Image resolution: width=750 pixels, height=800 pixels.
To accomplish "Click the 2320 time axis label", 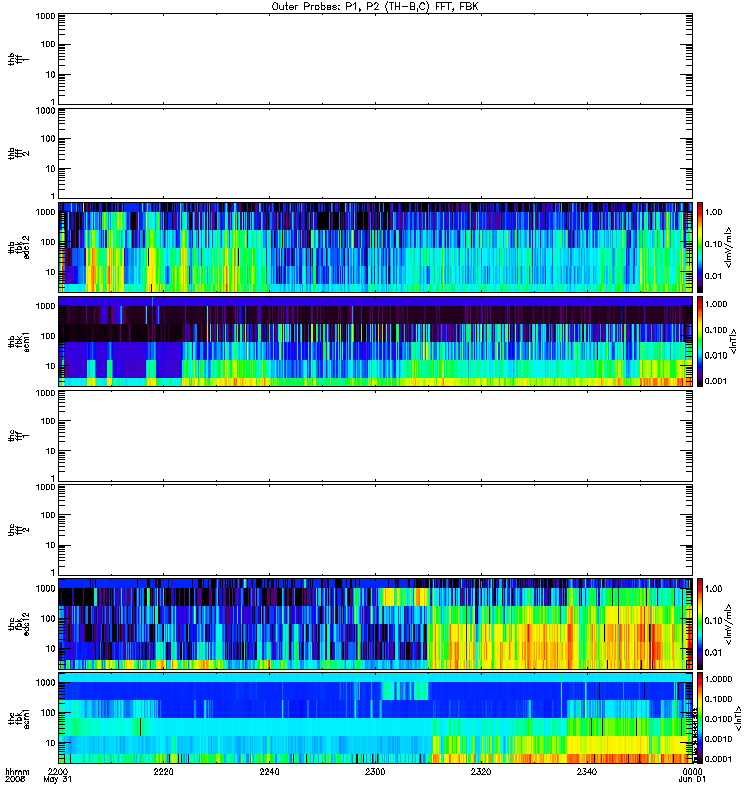I will pyautogui.click(x=481, y=772).
